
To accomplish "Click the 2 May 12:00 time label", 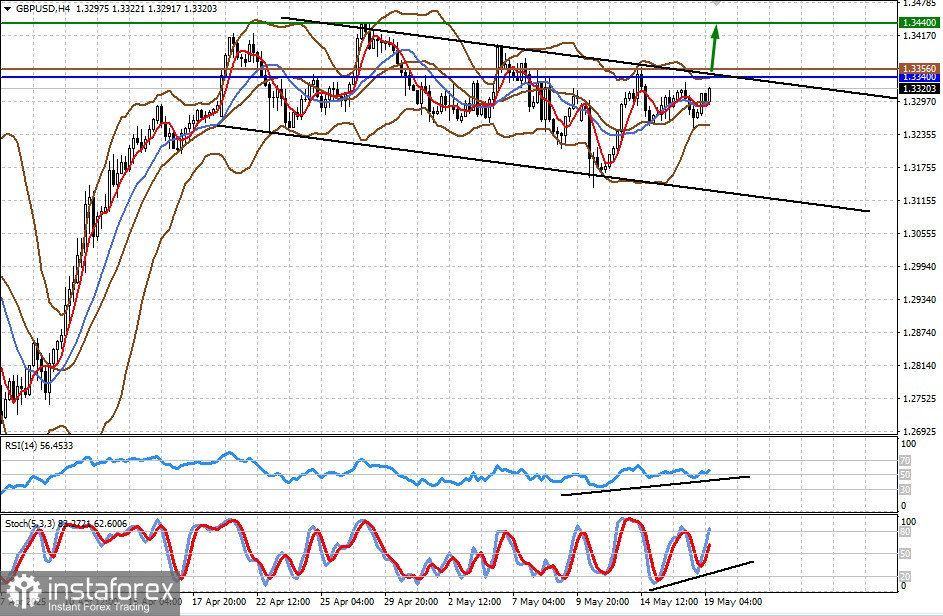I will click(x=475, y=602).
